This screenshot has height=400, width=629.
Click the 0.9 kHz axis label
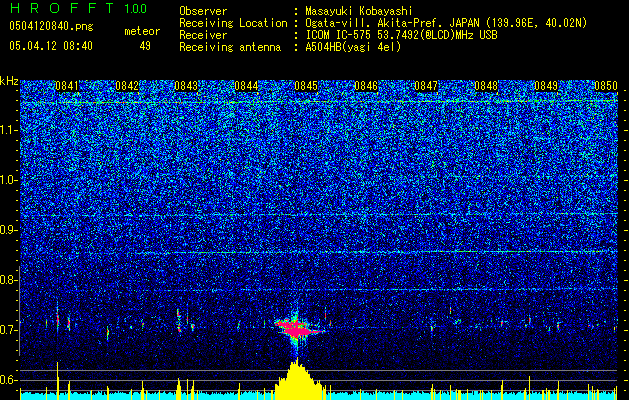[8, 230]
